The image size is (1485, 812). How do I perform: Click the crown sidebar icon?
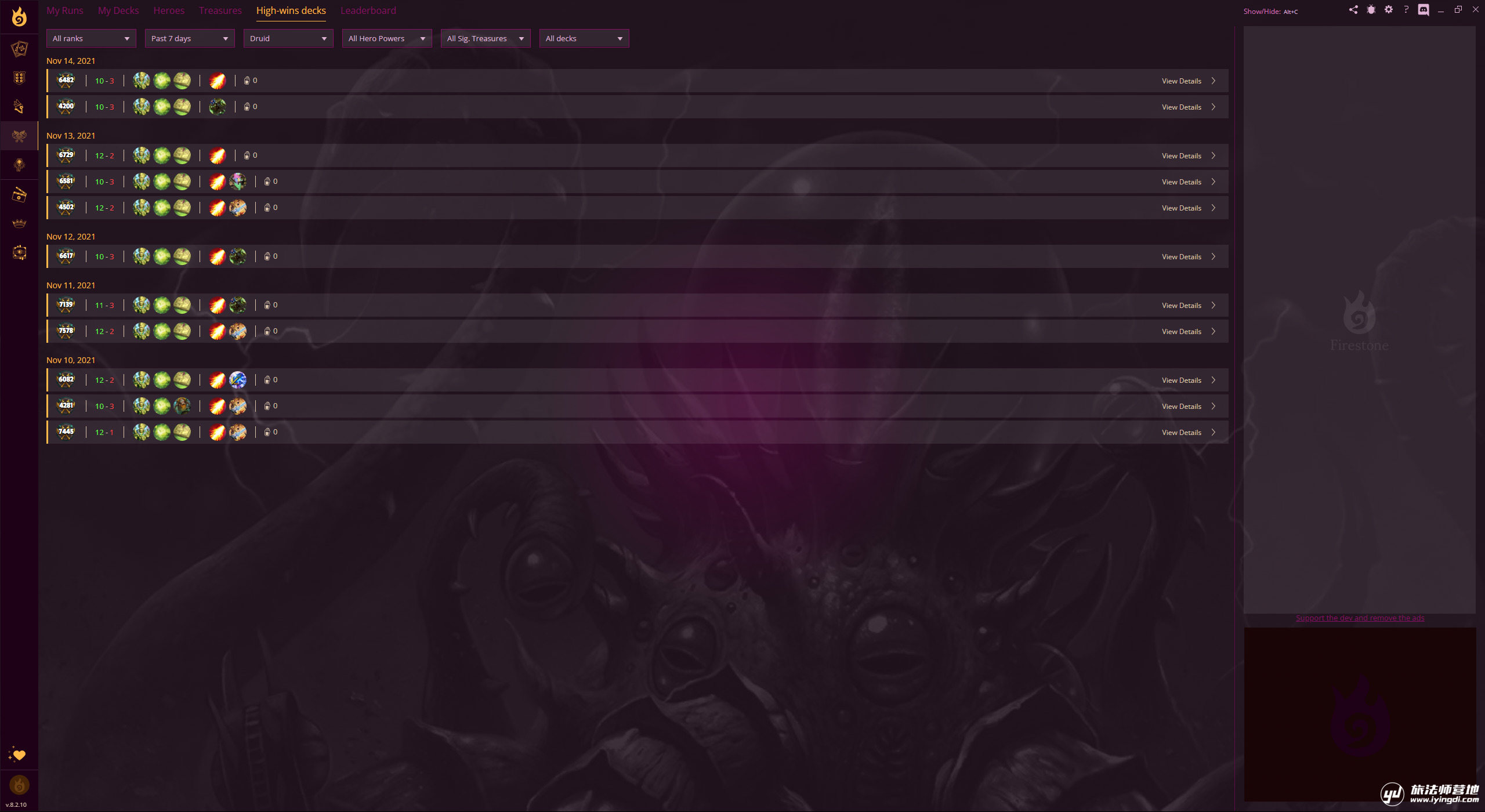(19, 223)
